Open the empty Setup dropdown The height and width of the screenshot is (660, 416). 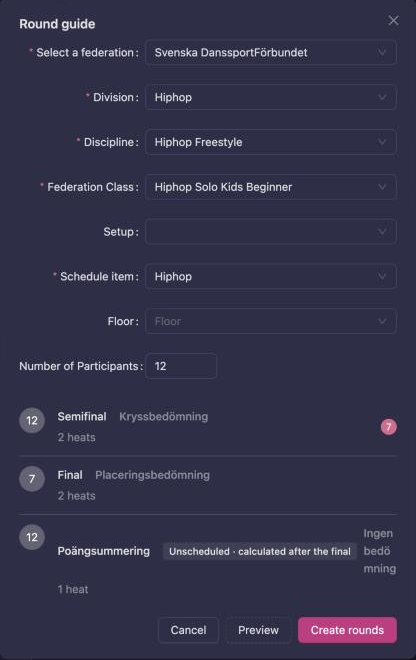click(271, 232)
